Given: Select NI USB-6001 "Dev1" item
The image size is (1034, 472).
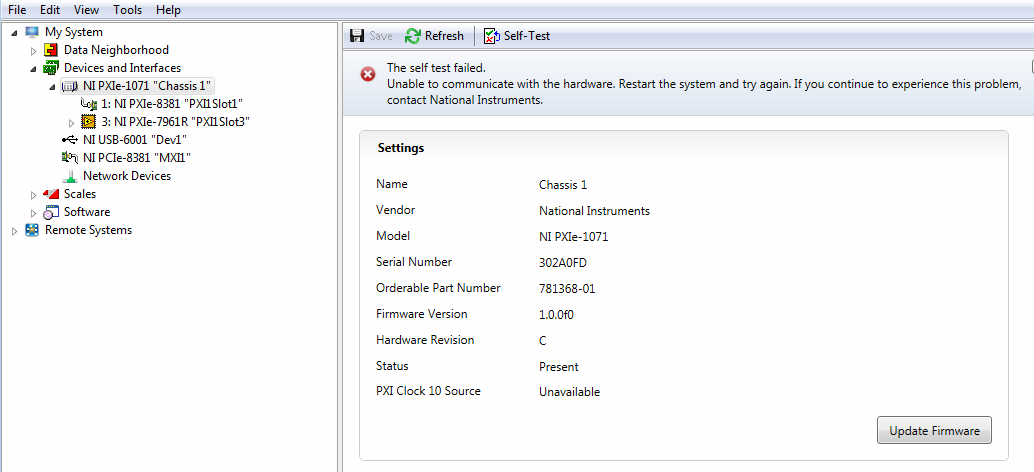Looking at the screenshot, I should coord(135,140).
